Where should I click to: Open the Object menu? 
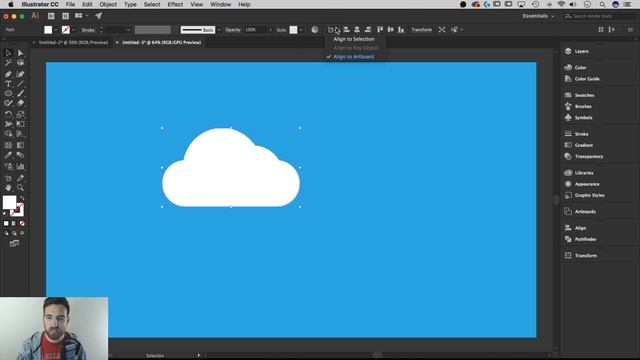108,4
